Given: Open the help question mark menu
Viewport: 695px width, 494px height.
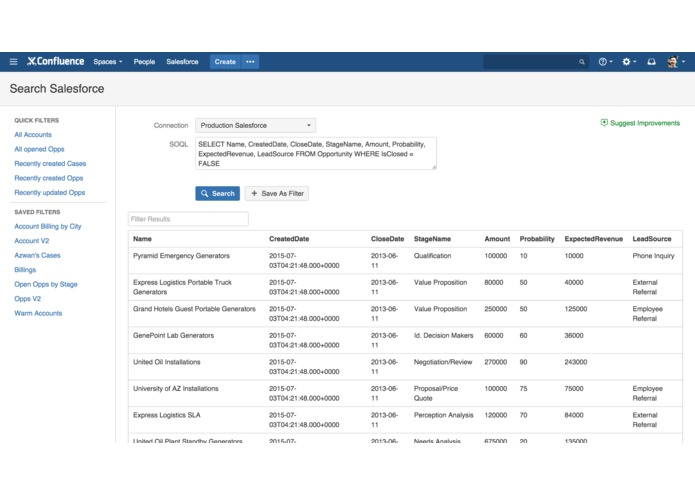Looking at the screenshot, I should click(x=605, y=62).
